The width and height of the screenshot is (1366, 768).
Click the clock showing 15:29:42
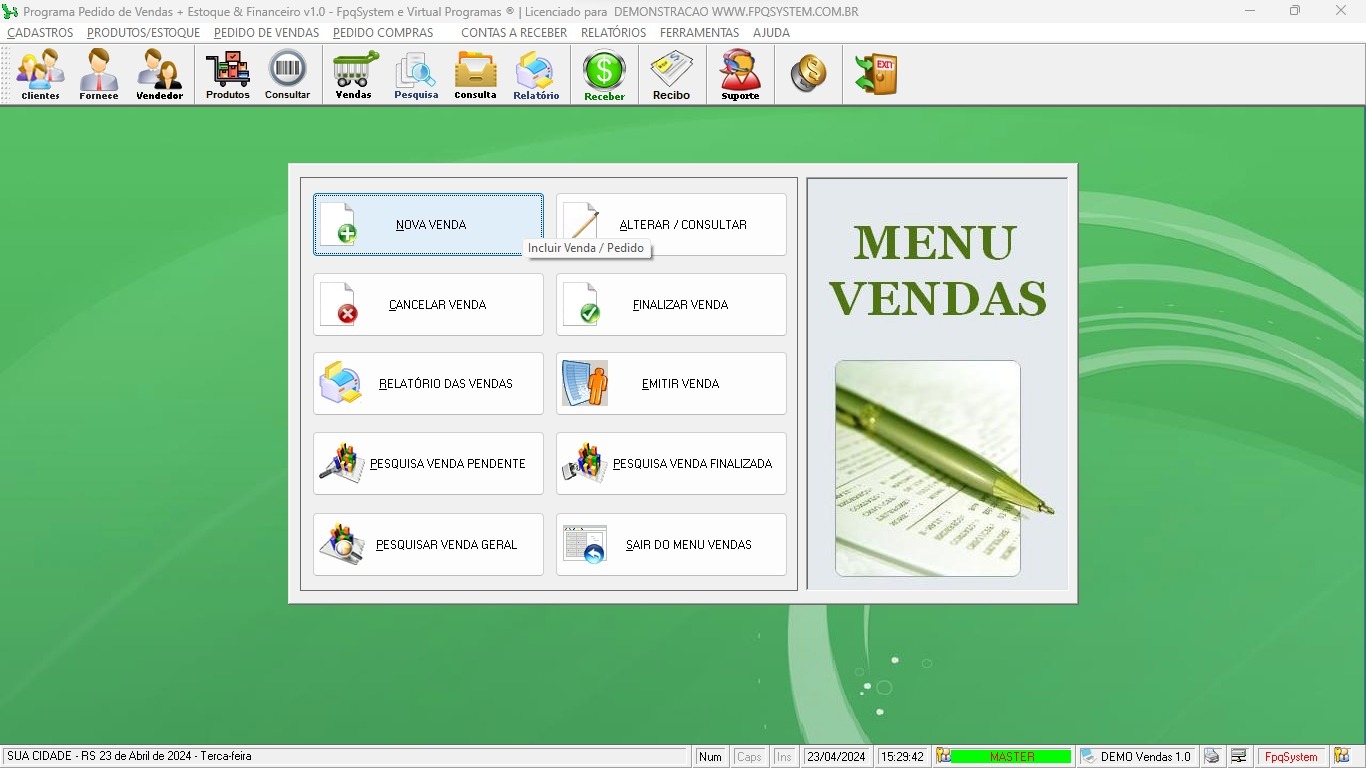902,757
